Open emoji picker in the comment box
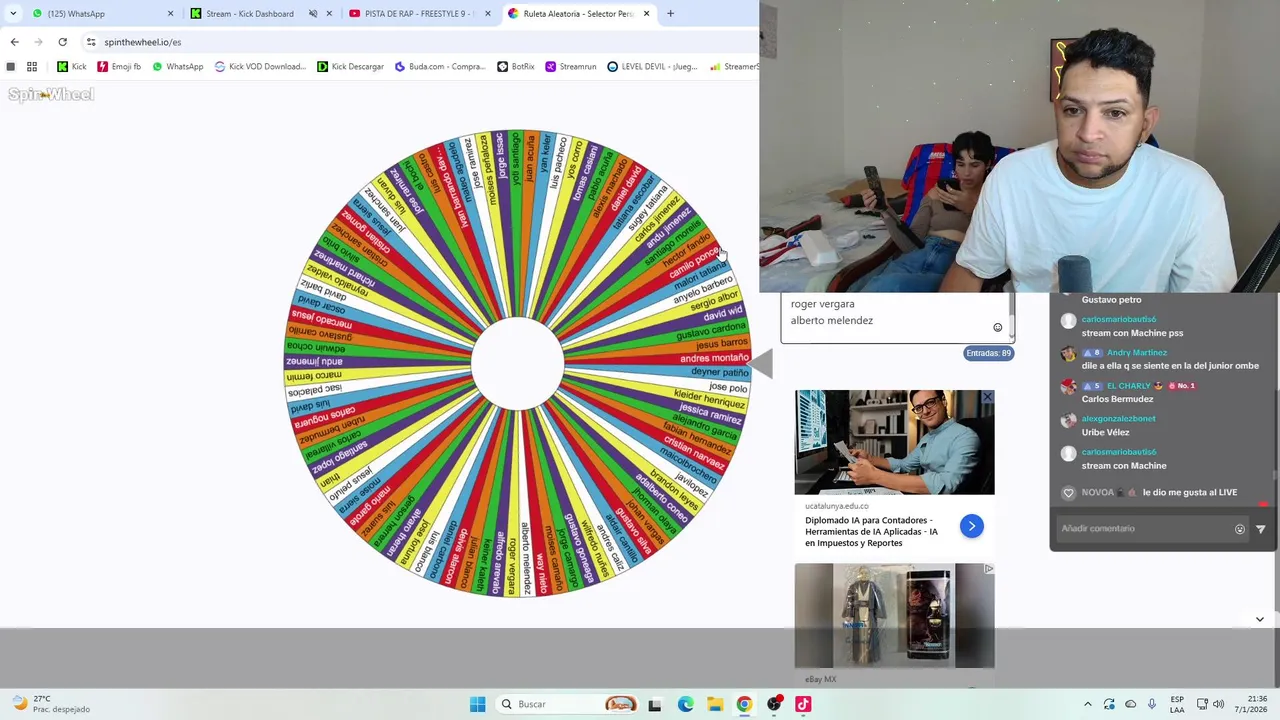 [1240, 529]
